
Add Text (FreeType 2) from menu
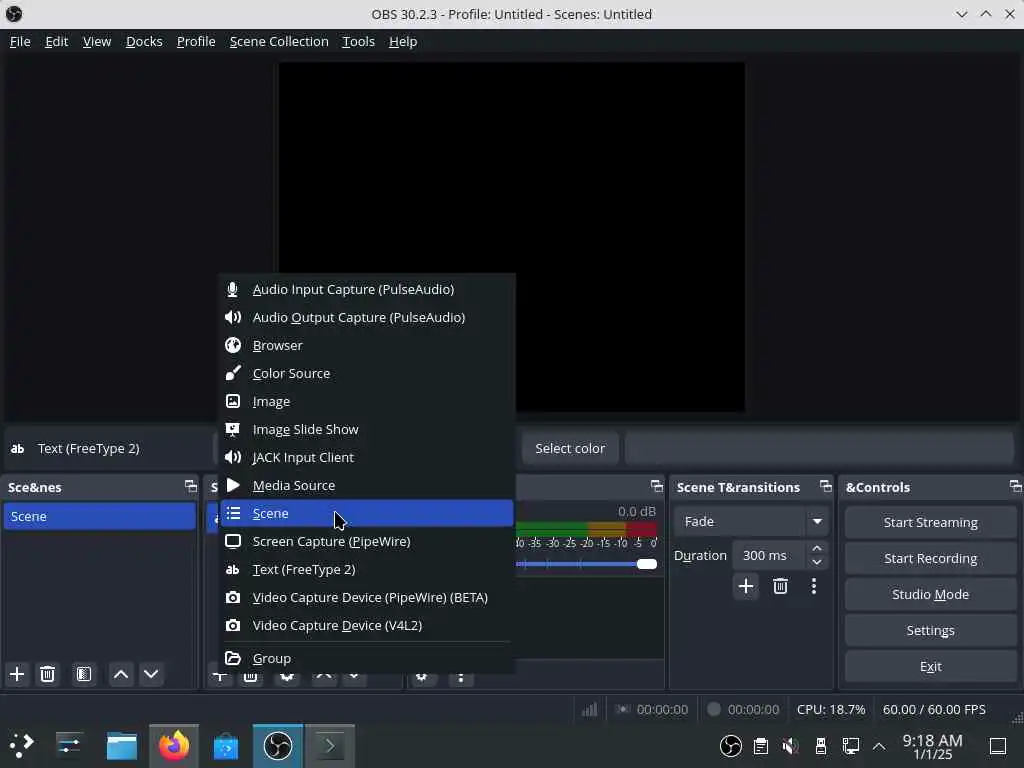[x=367, y=569]
